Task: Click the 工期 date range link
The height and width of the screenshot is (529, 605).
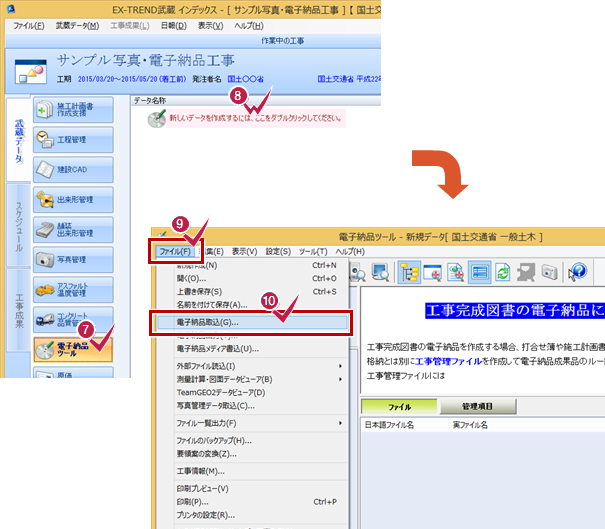Action: coord(132,79)
